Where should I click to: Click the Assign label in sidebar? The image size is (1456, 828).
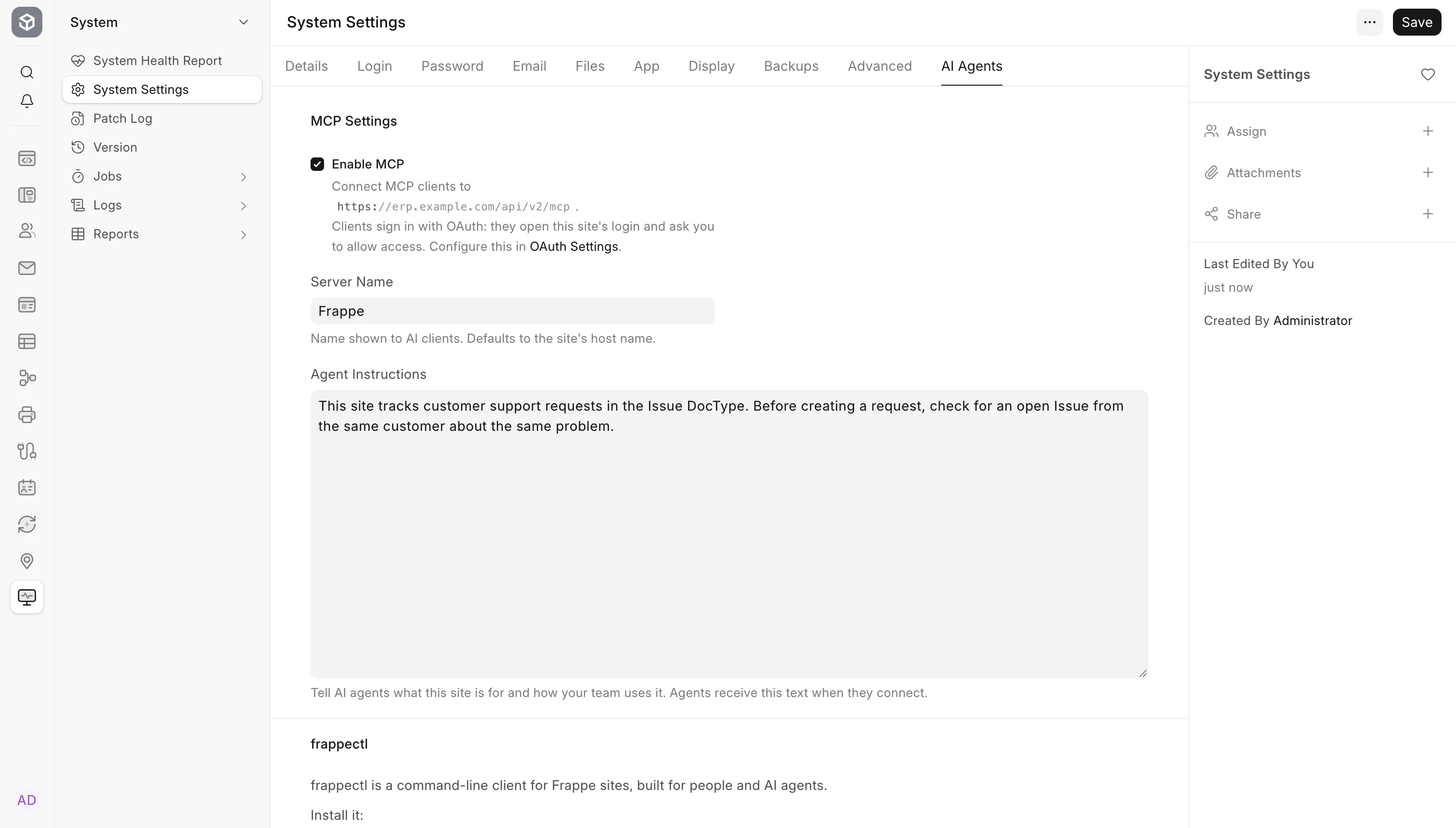point(1247,131)
